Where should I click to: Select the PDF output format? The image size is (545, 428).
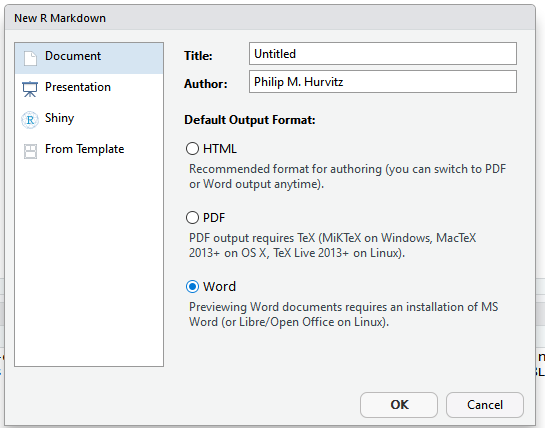(x=192, y=218)
